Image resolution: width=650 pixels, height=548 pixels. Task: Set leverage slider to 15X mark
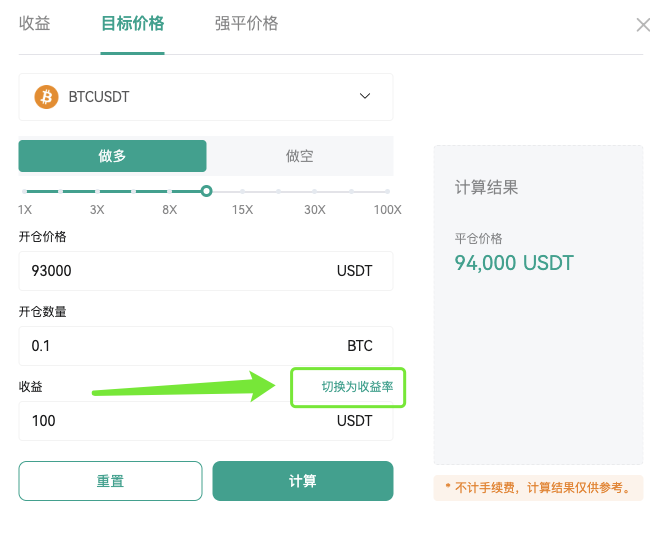[x=242, y=192]
